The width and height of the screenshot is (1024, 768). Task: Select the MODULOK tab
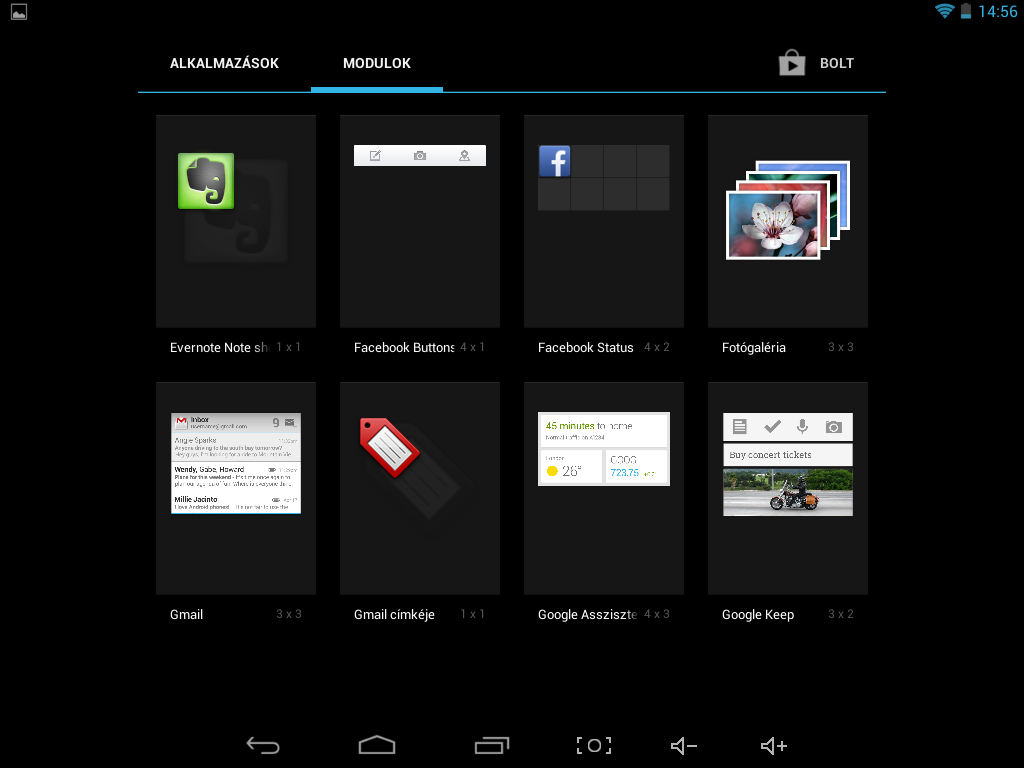pyautogui.click(x=377, y=63)
